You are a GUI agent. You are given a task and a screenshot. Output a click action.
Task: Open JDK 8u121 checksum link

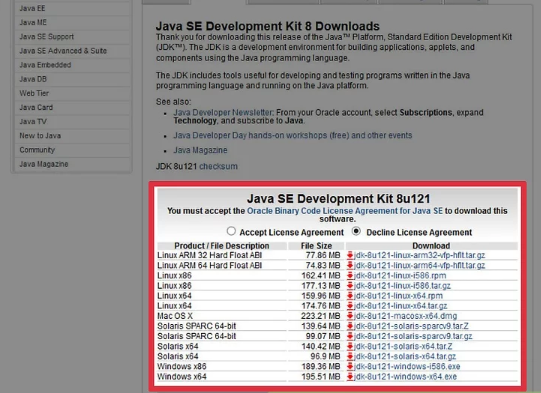(218, 166)
